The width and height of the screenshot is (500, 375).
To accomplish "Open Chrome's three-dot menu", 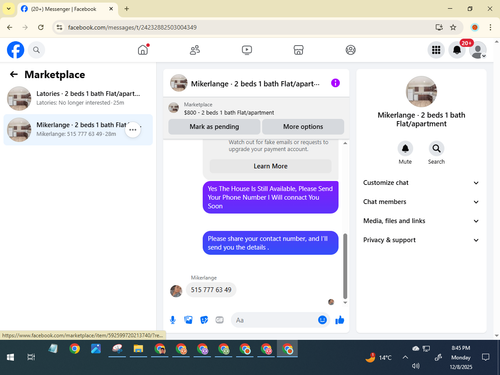I will coord(490,27).
